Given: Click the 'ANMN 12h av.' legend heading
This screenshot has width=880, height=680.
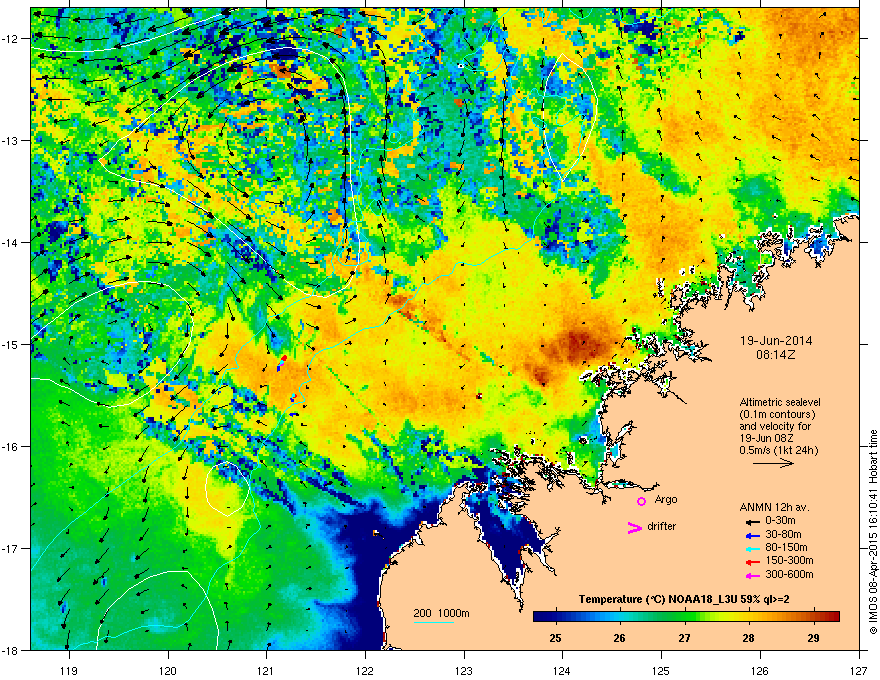Looking at the screenshot, I should (774, 507).
